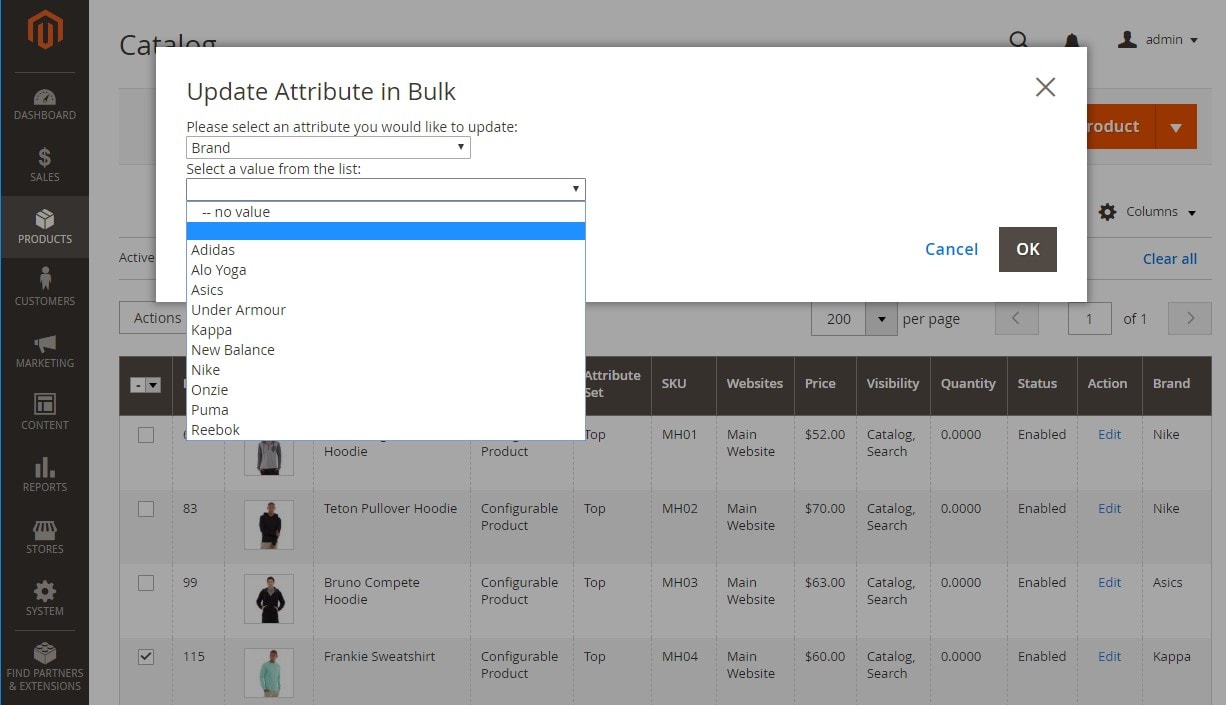Screen dimensions: 1226x705
Task: Click the search magnifier icon
Action: [x=1018, y=40]
